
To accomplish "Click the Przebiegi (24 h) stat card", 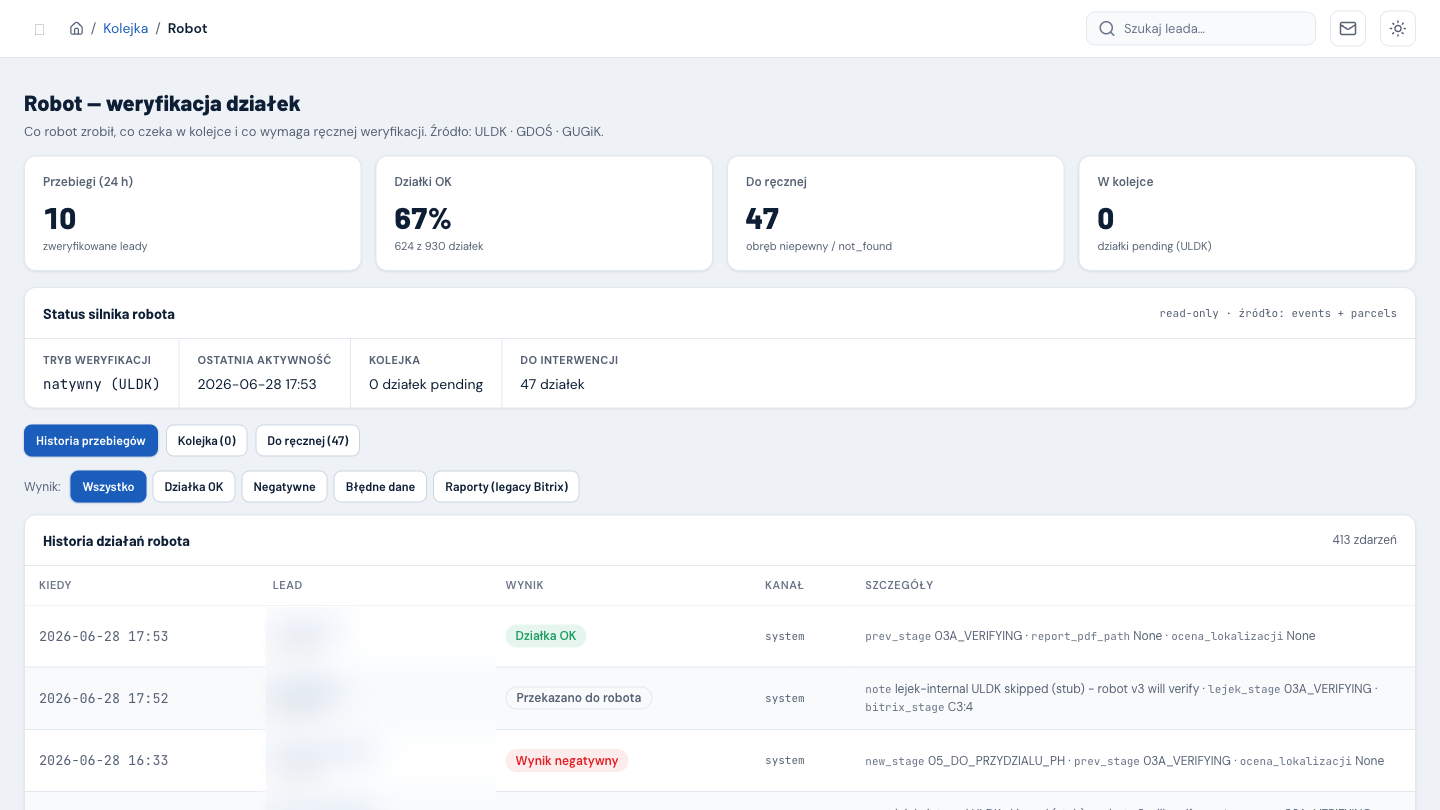I will [x=192, y=213].
